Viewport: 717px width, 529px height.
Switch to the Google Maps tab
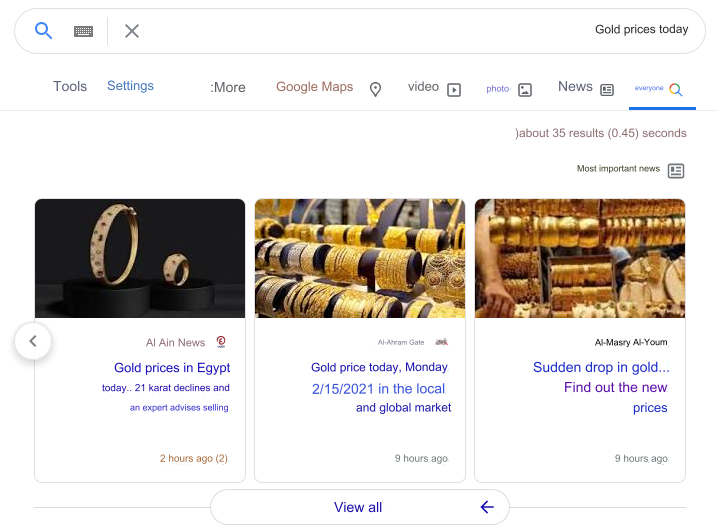click(315, 86)
